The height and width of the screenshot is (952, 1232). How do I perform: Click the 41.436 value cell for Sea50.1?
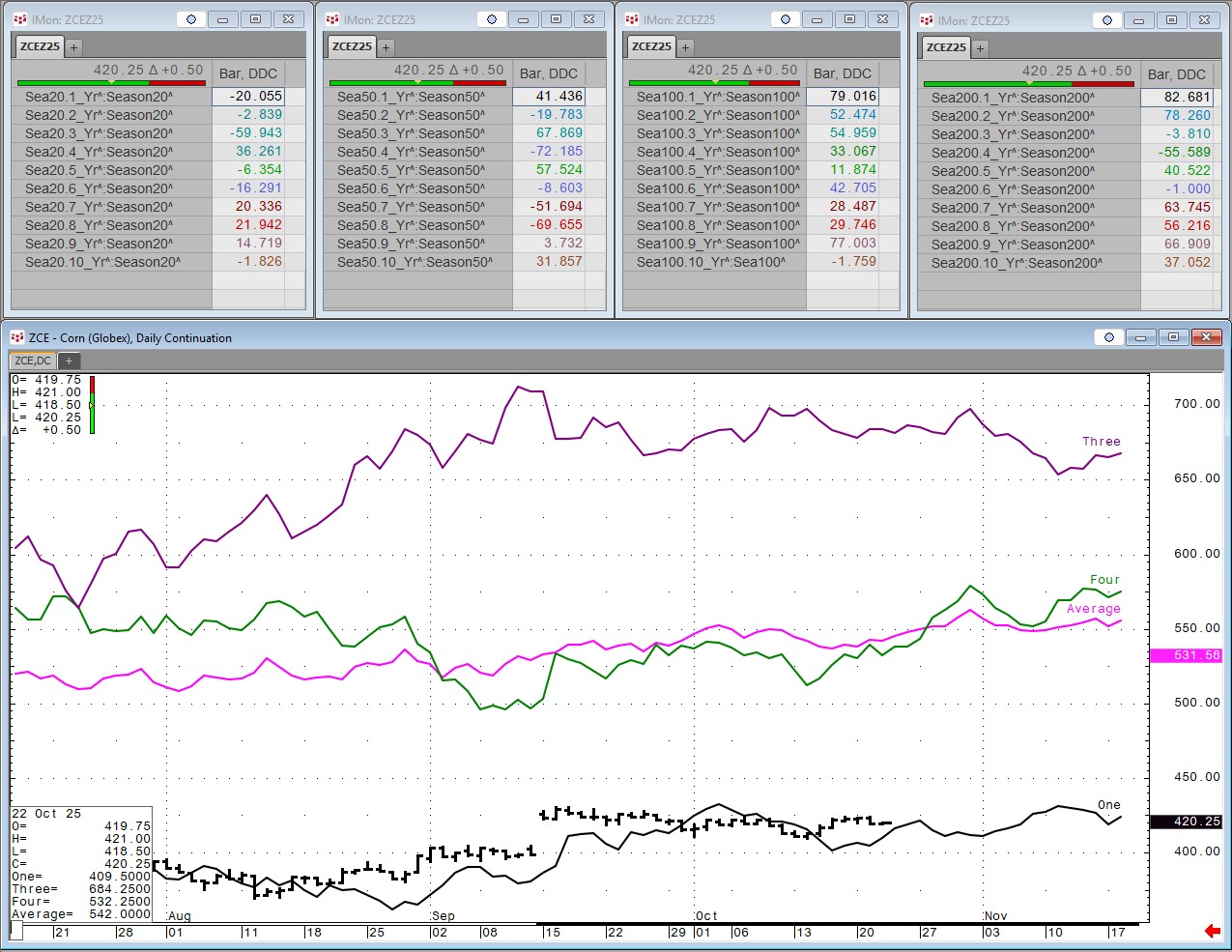(549, 97)
